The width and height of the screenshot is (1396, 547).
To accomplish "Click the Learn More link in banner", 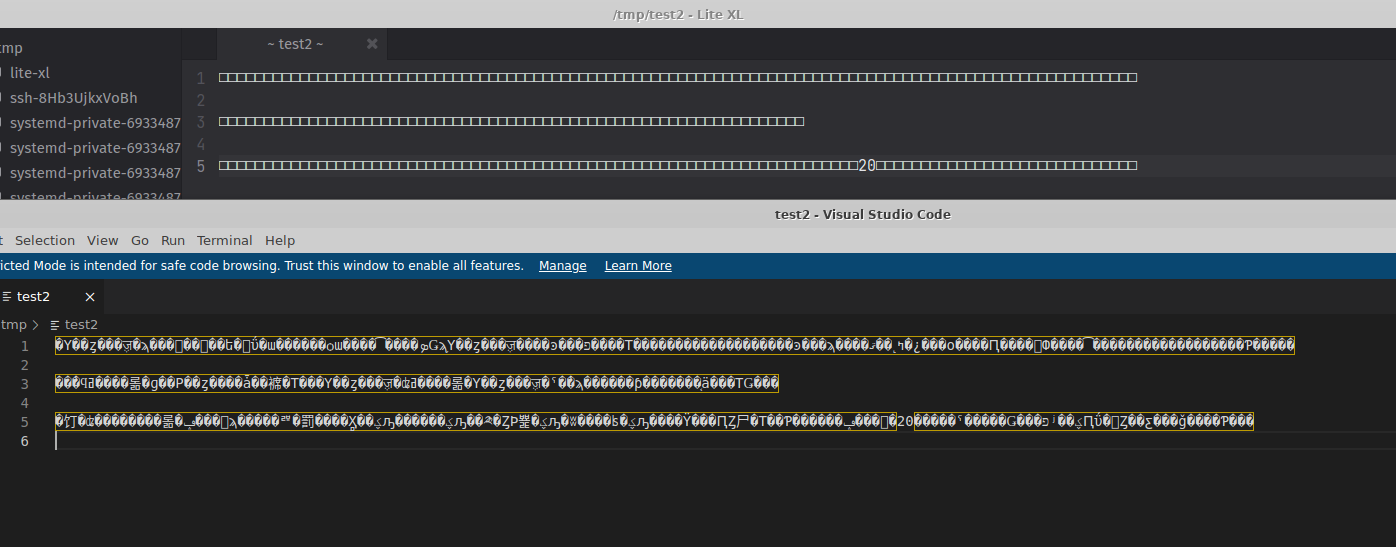I will [x=638, y=266].
